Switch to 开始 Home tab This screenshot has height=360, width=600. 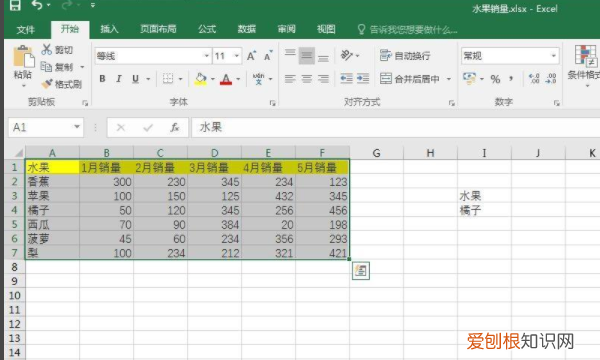pos(70,29)
